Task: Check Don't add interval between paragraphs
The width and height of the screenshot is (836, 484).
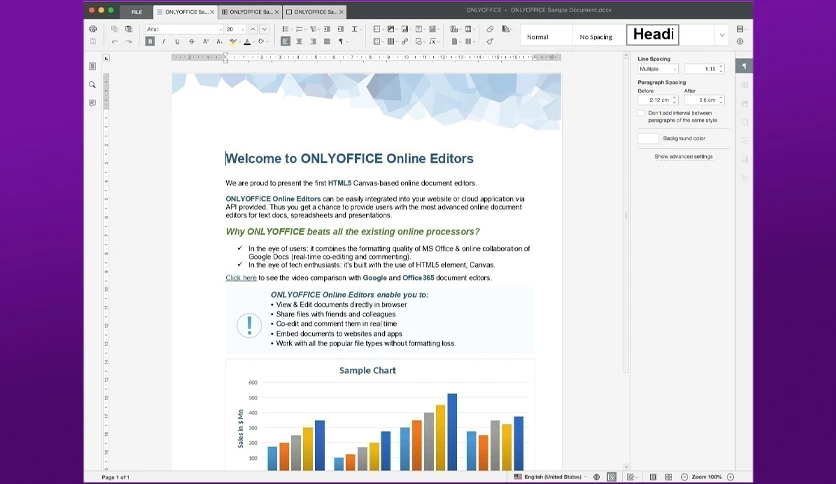Action: click(641, 113)
